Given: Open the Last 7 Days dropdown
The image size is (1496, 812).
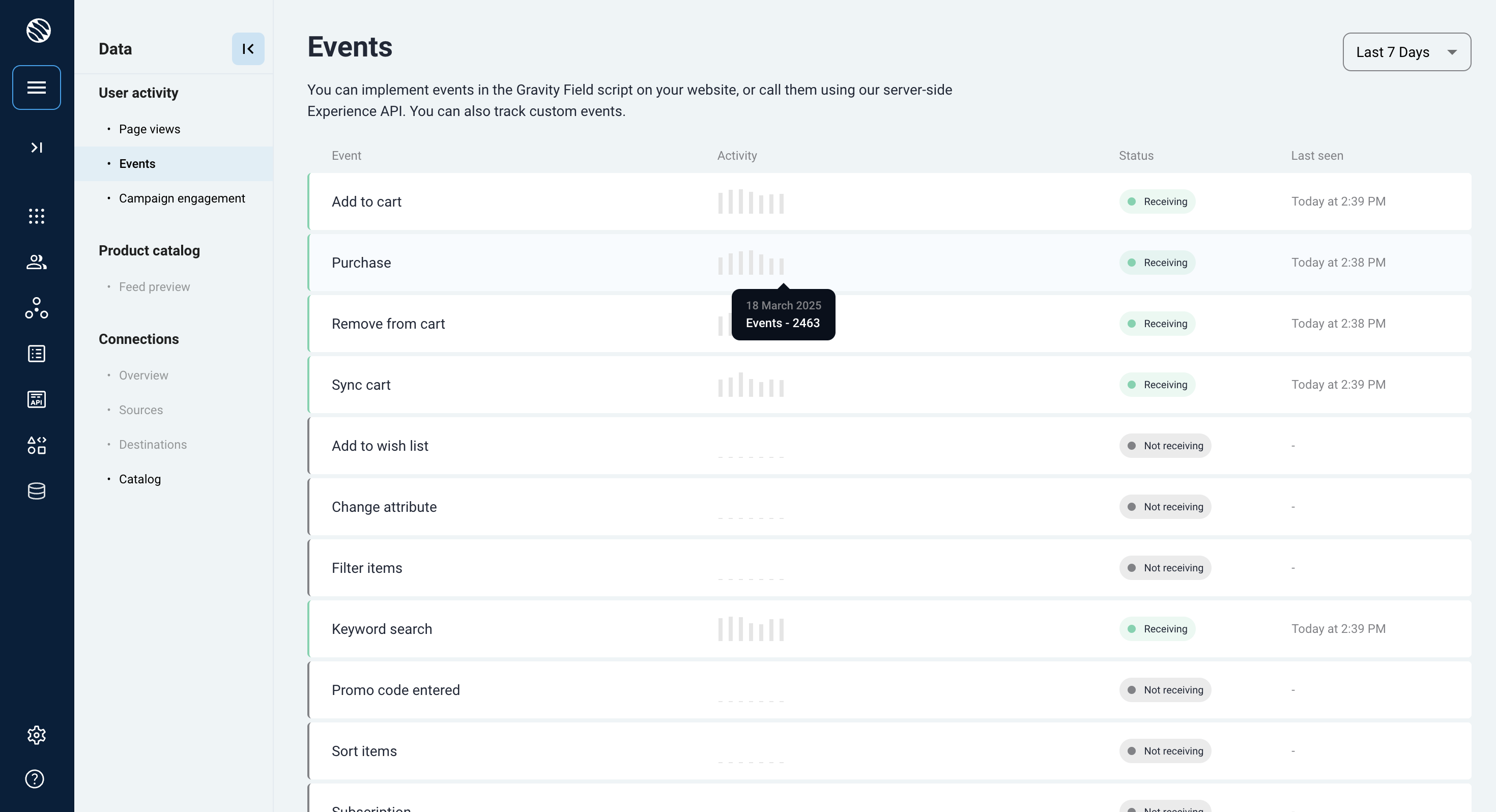Looking at the screenshot, I should tap(1406, 52).
